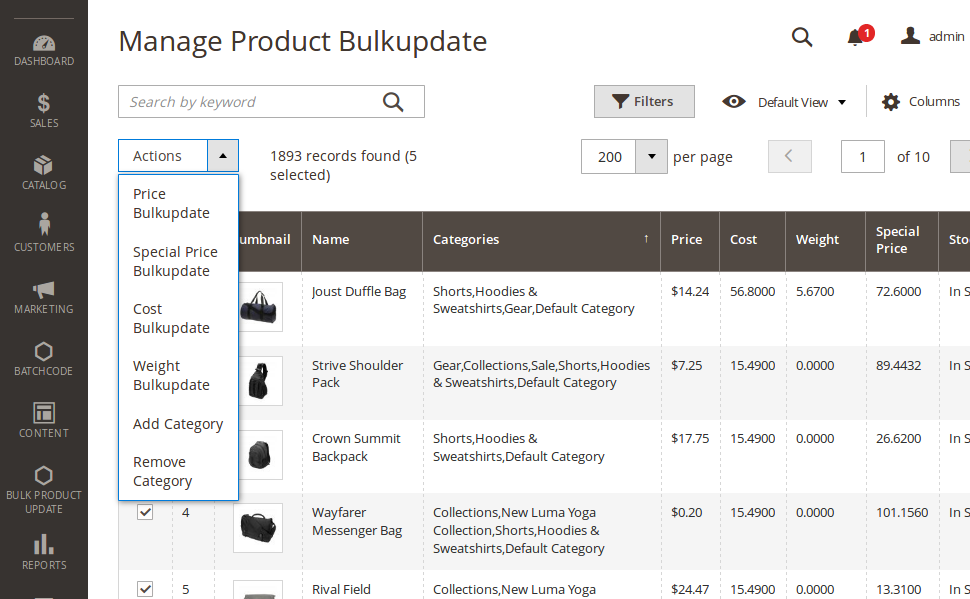The height and width of the screenshot is (599, 970).
Task: Click the Filters button
Action: coord(644,102)
